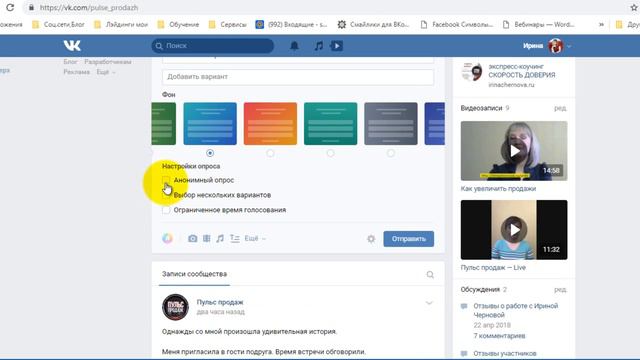Viewport: 640px width, 360px height.
Task: Open the Вебинары — Word bookmark
Action: (538, 24)
